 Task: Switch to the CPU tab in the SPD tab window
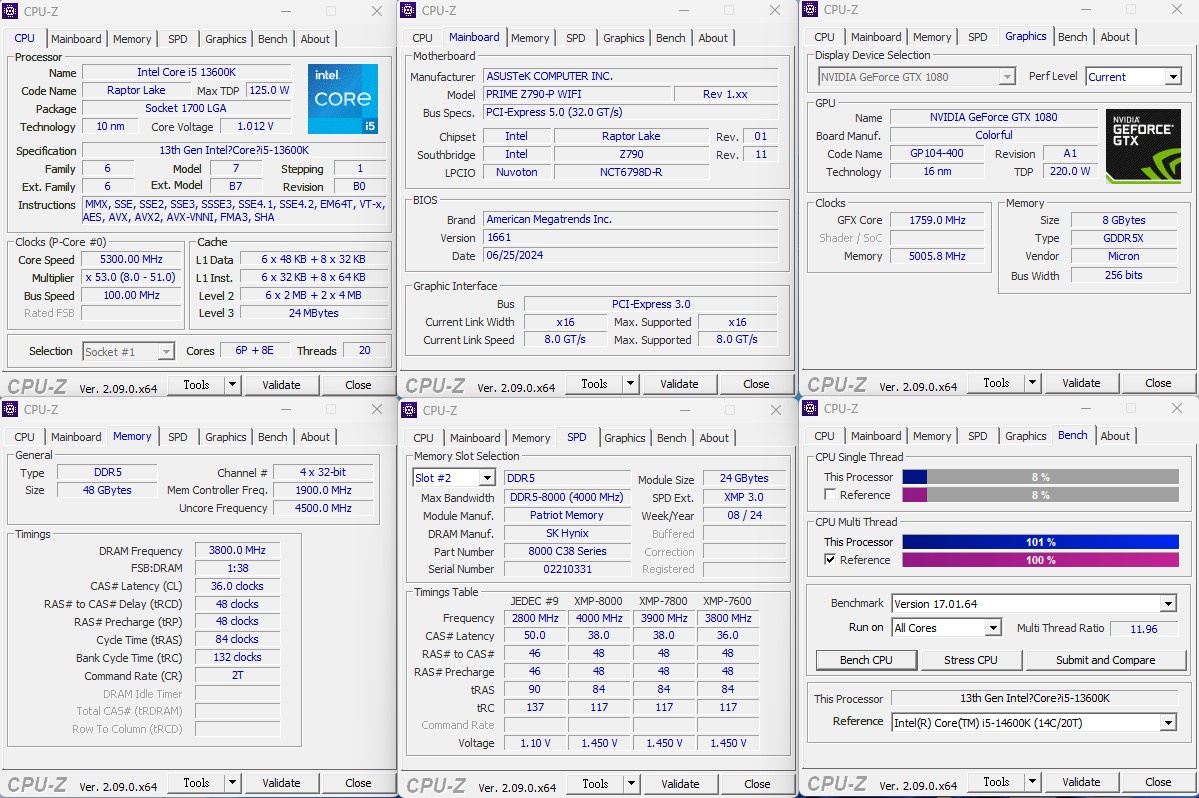click(x=424, y=438)
